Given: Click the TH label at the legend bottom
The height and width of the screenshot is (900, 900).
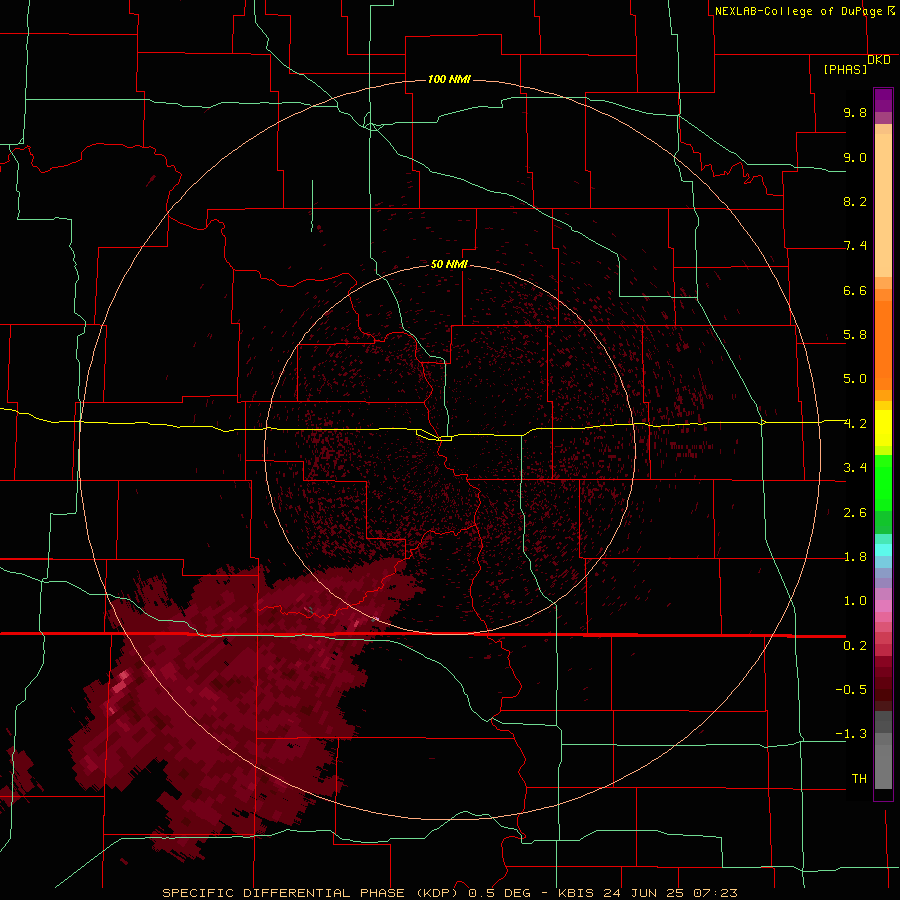Looking at the screenshot, I should point(859,779).
